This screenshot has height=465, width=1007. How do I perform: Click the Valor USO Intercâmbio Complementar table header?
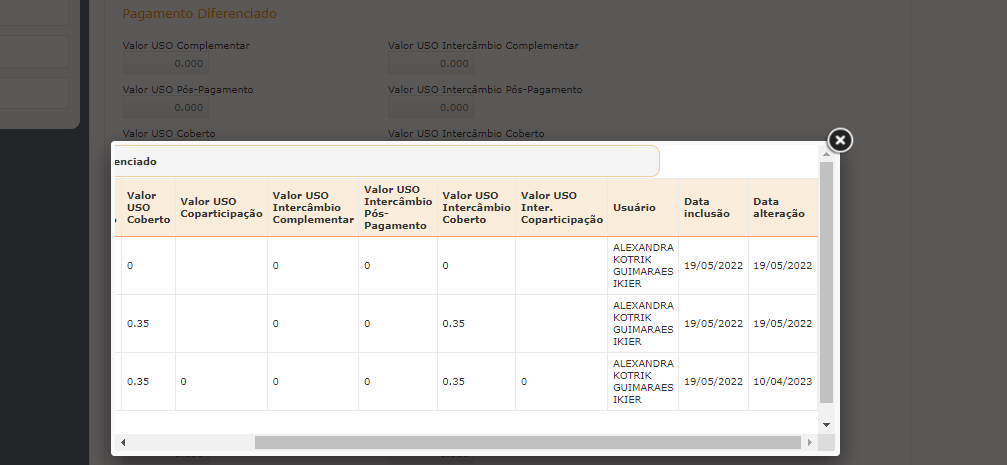pyautogui.click(x=312, y=207)
